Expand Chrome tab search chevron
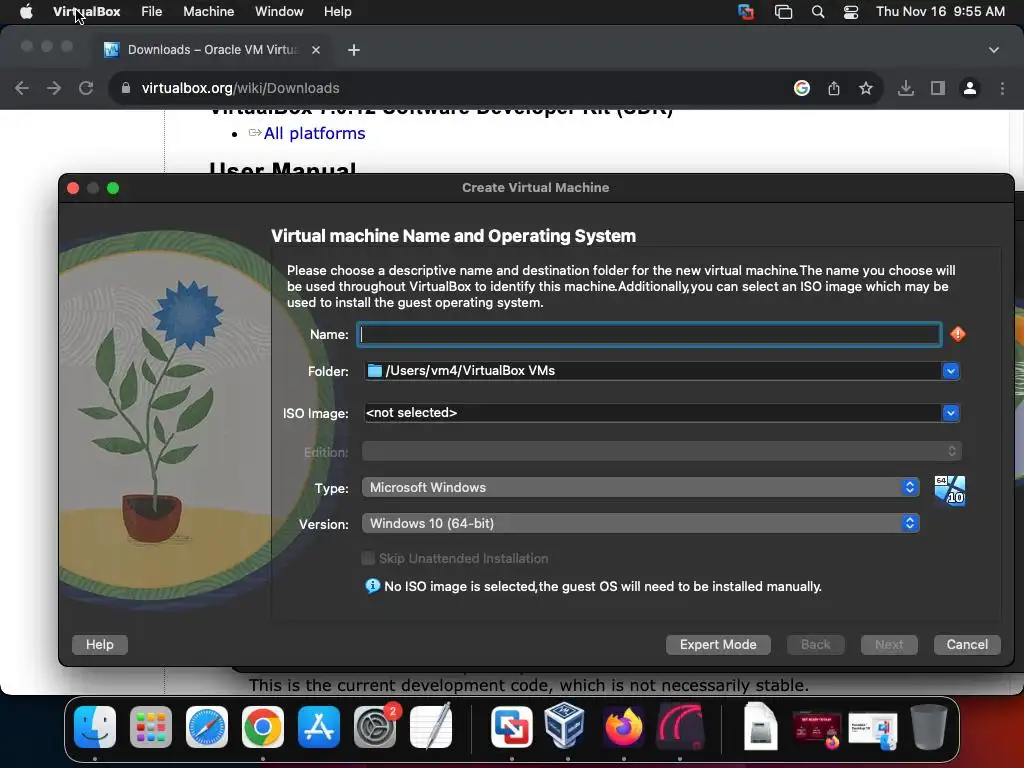The height and width of the screenshot is (768, 1024). pyautogui.click(x=994, y=50)
